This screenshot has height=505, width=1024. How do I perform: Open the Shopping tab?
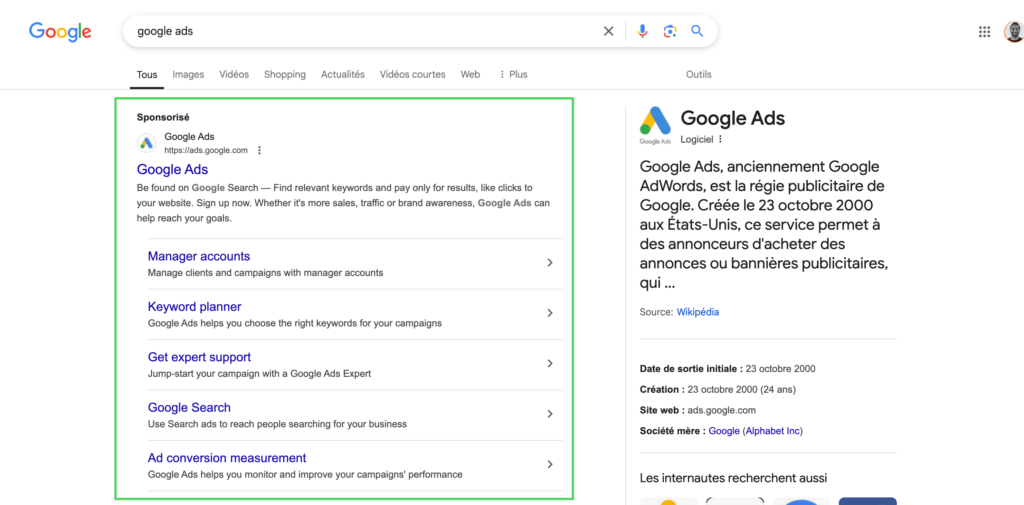(285, 74)
